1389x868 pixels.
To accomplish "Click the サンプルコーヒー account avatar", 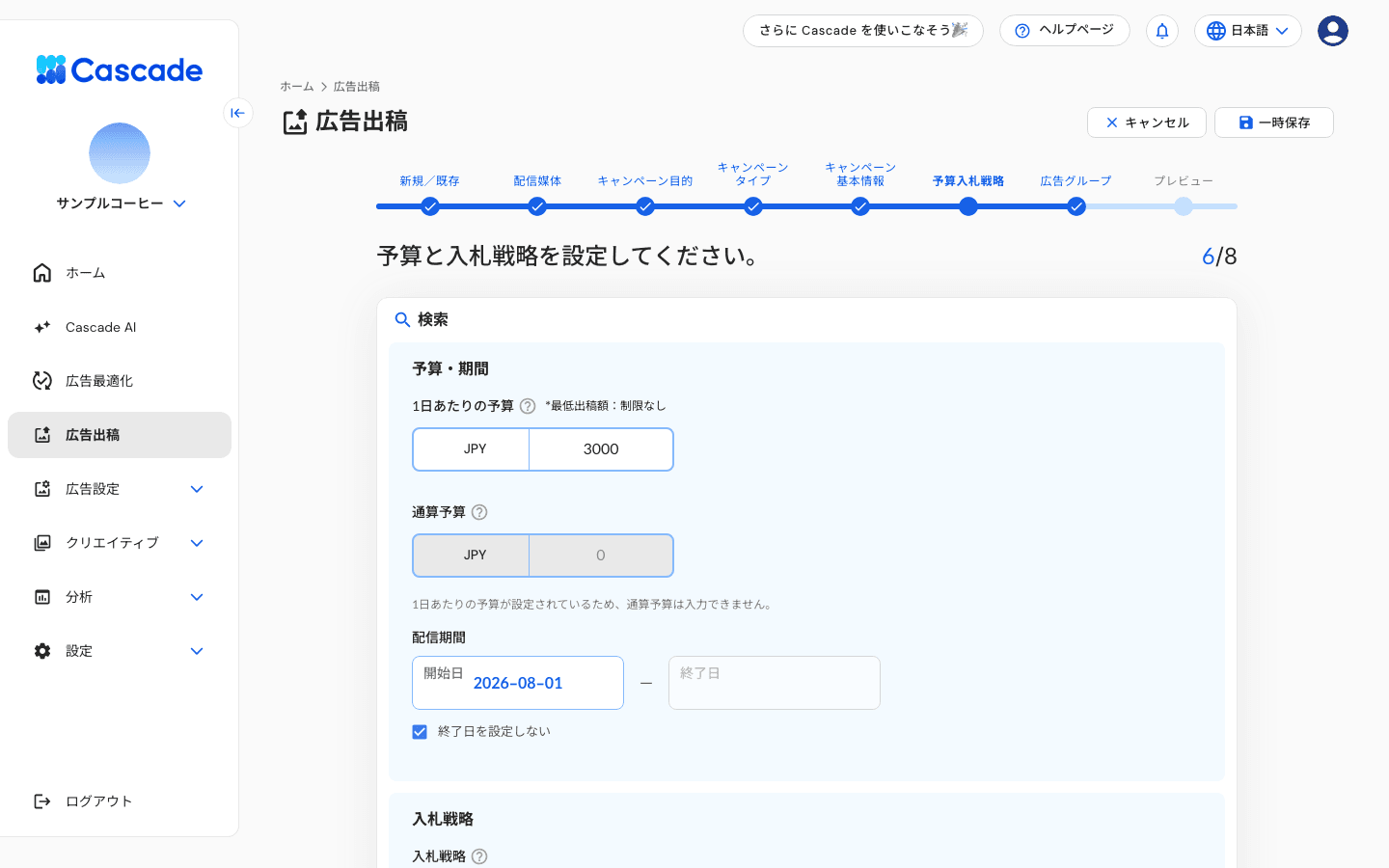I will [x=120, y=153].
